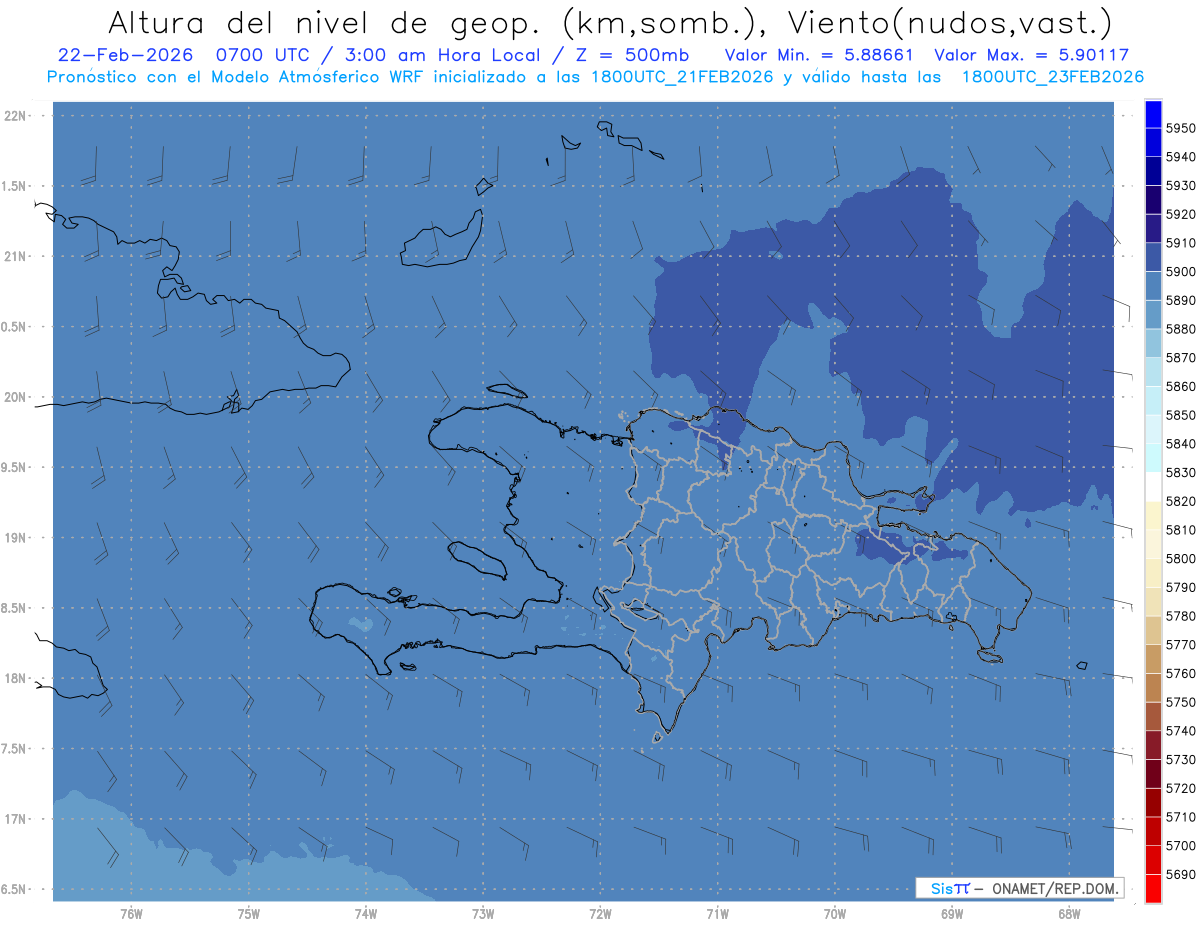Click the '5690' colorbar label
The height and width of the screenshot is (927, 1200).
[1180, 874]
